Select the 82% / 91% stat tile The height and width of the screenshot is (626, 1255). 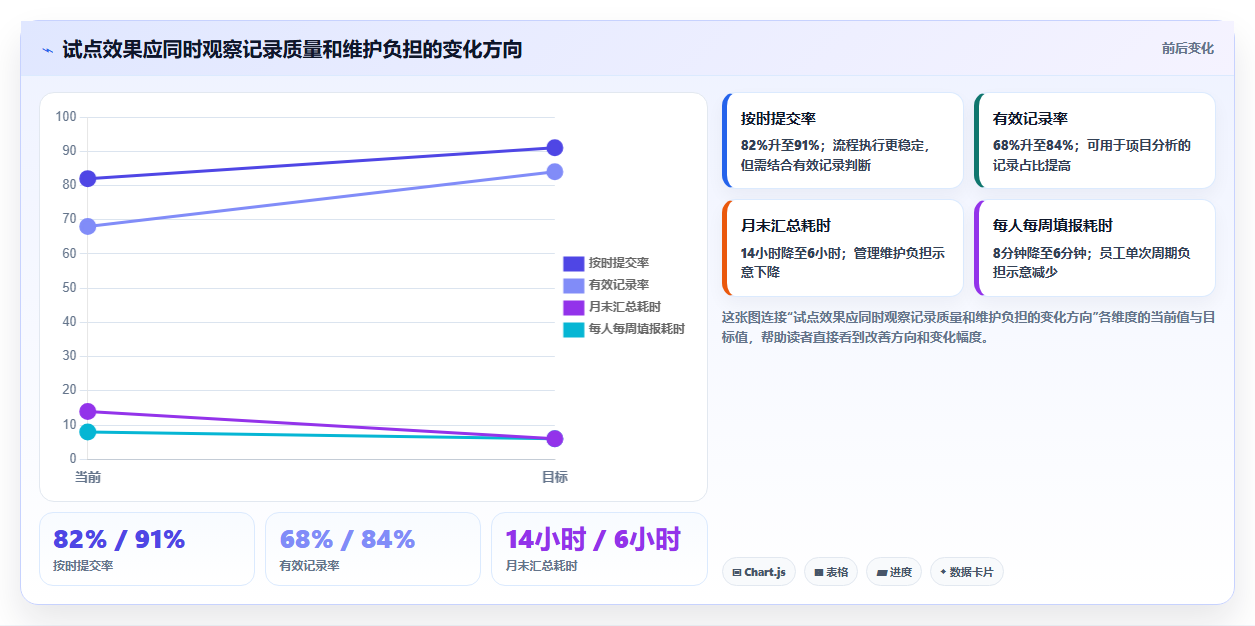coord(147,549)
